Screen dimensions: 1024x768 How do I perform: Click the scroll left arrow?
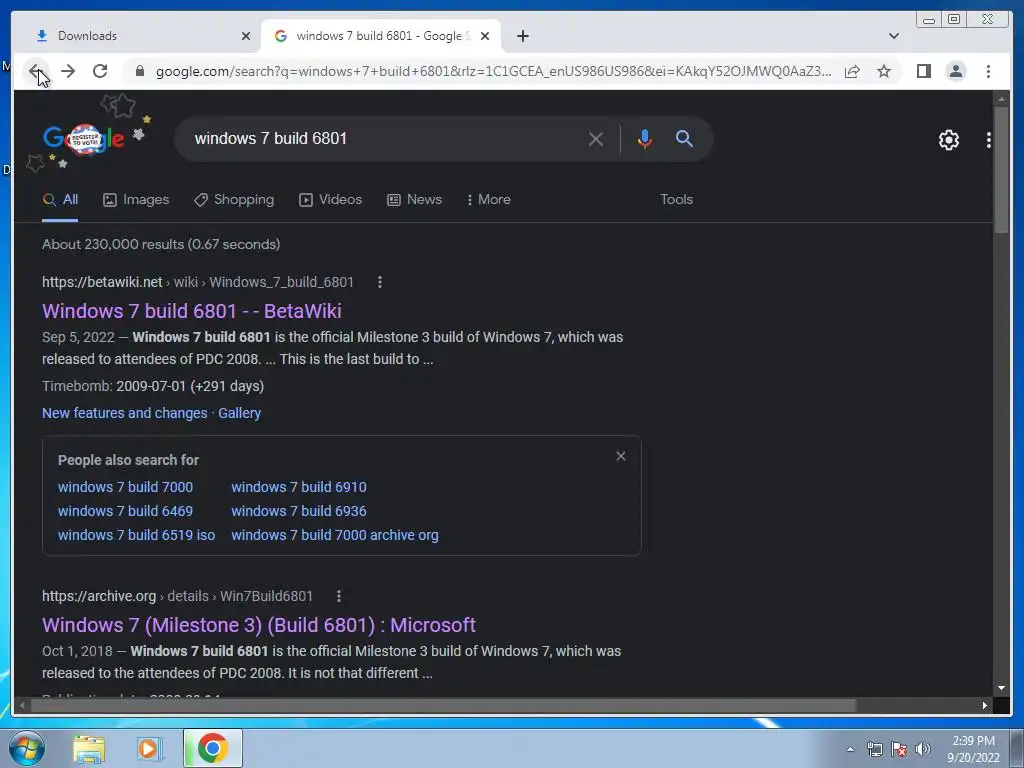tap(22, 705)
